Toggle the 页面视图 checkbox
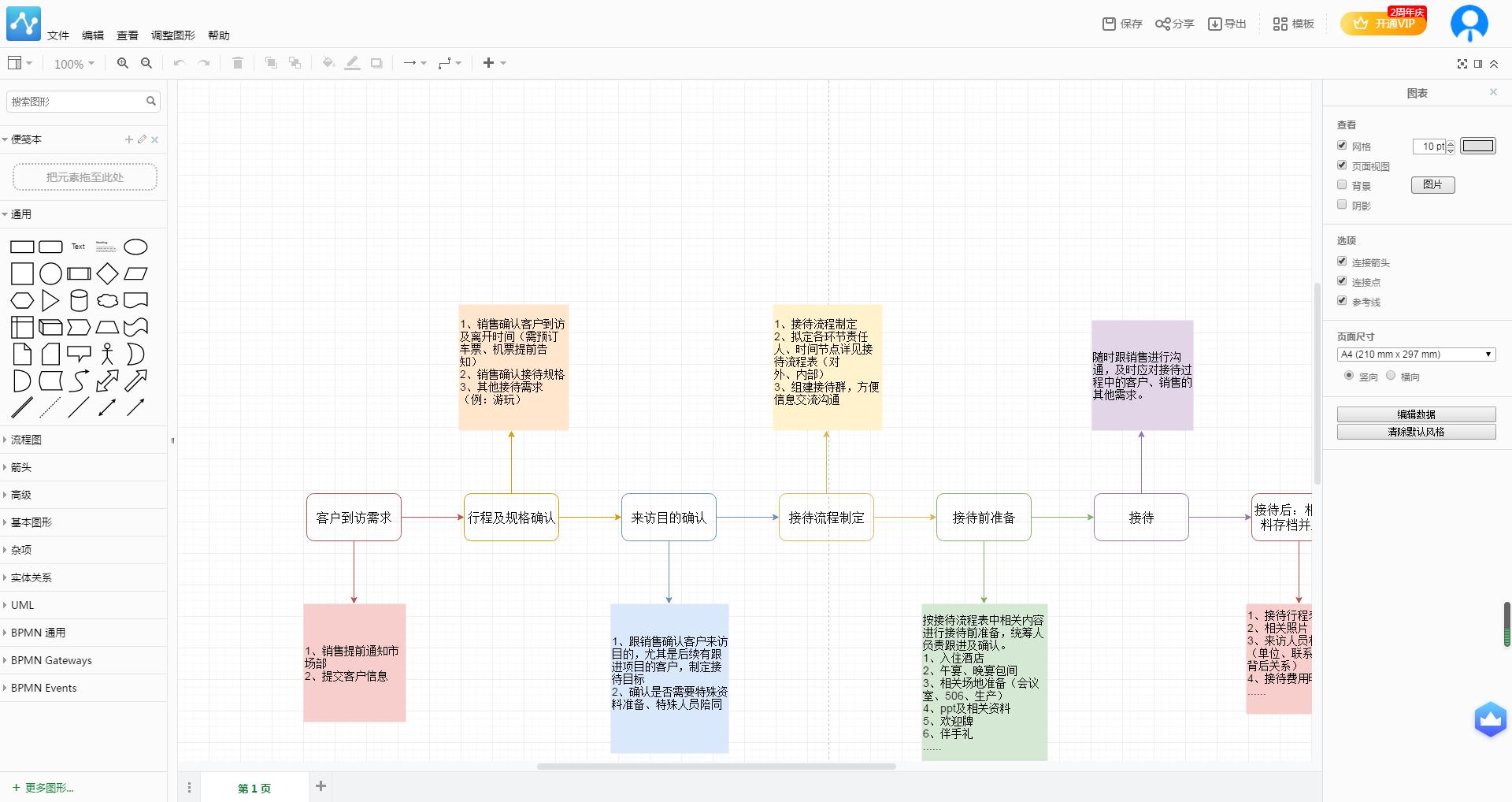This screenshot has width=1512, height=802. pyautogui.click(x=1342, y=165)
